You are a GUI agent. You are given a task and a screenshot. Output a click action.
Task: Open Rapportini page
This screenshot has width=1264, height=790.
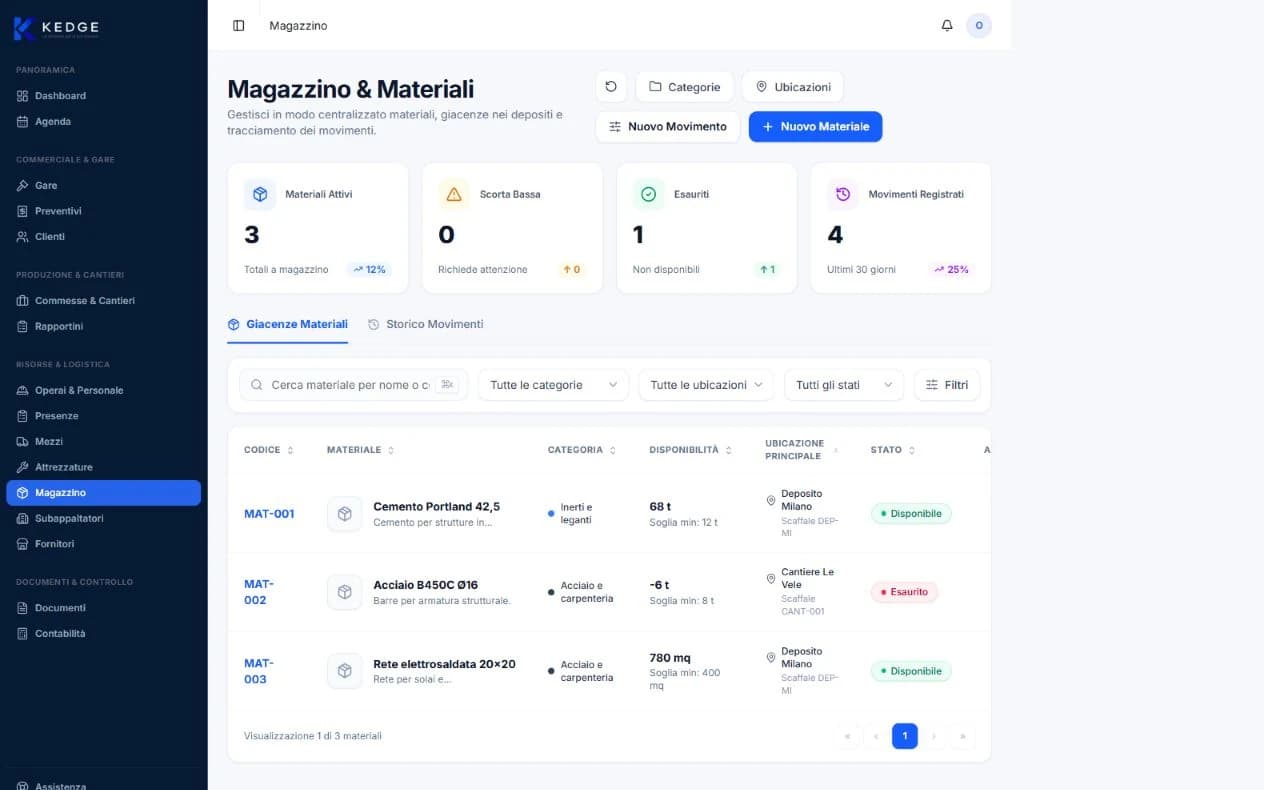(103, 326)
